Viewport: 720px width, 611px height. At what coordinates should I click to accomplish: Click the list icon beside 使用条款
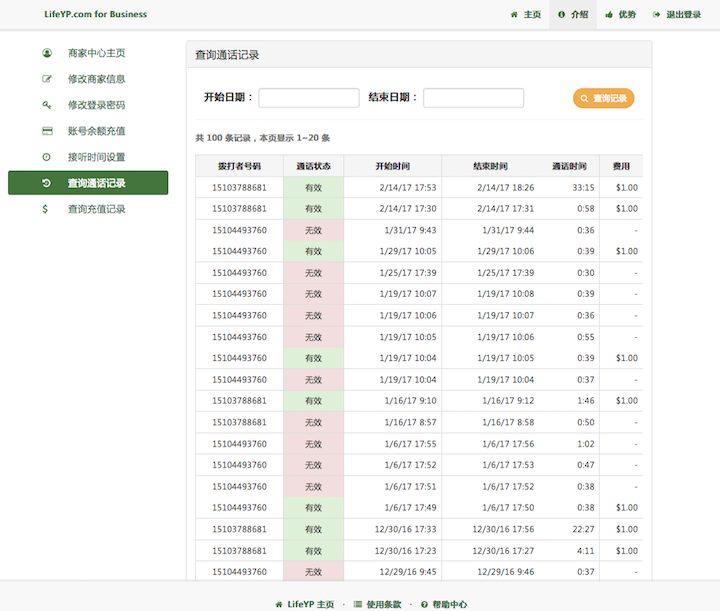point(358,604)
